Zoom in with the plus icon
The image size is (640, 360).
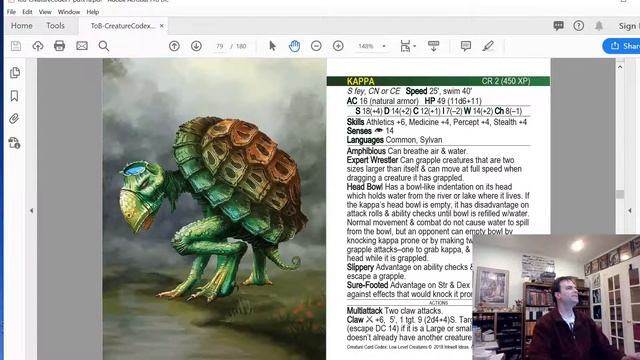pos(338,46)
